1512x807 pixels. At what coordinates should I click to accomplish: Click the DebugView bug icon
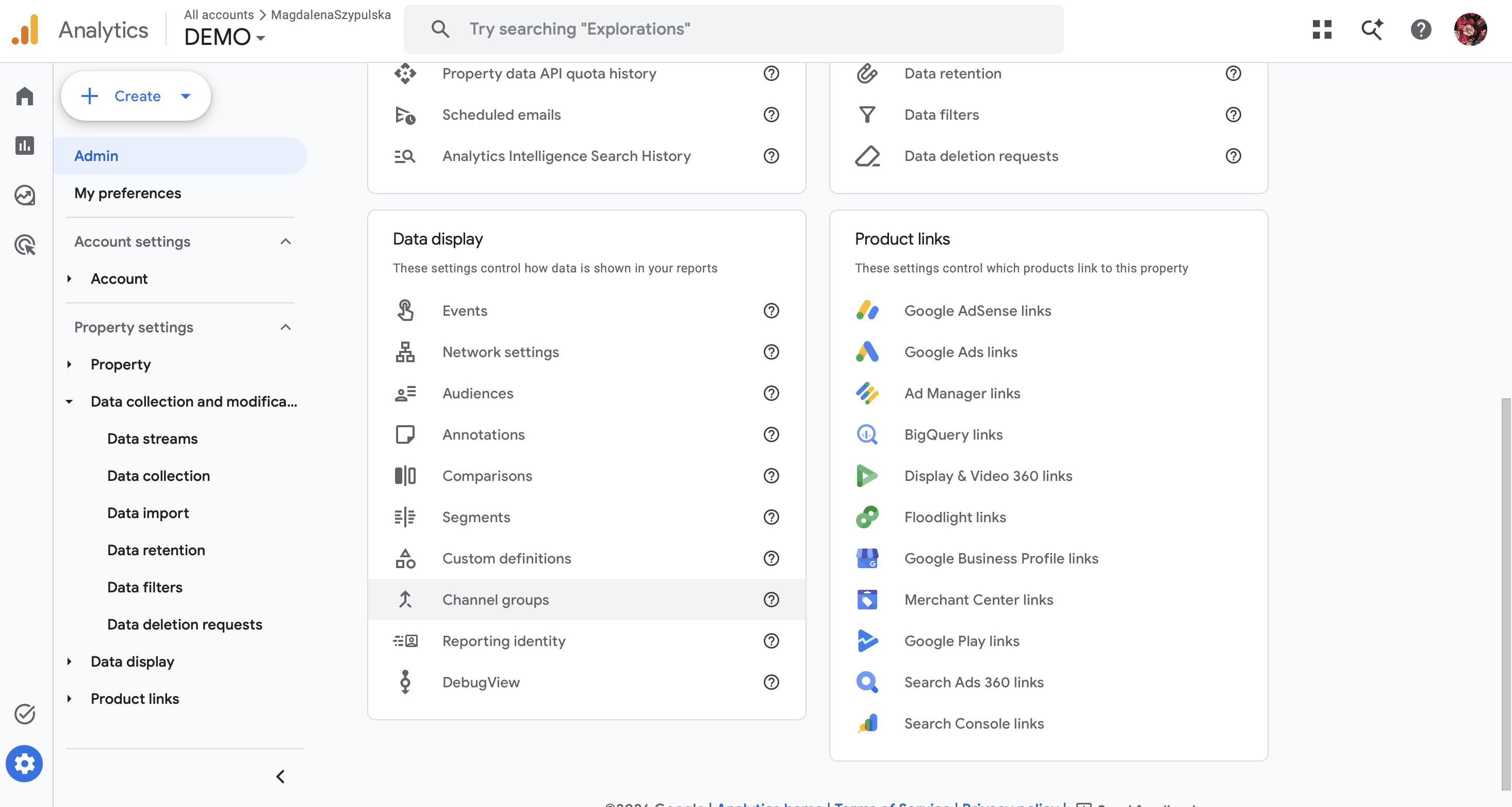[x=405, y=682]
